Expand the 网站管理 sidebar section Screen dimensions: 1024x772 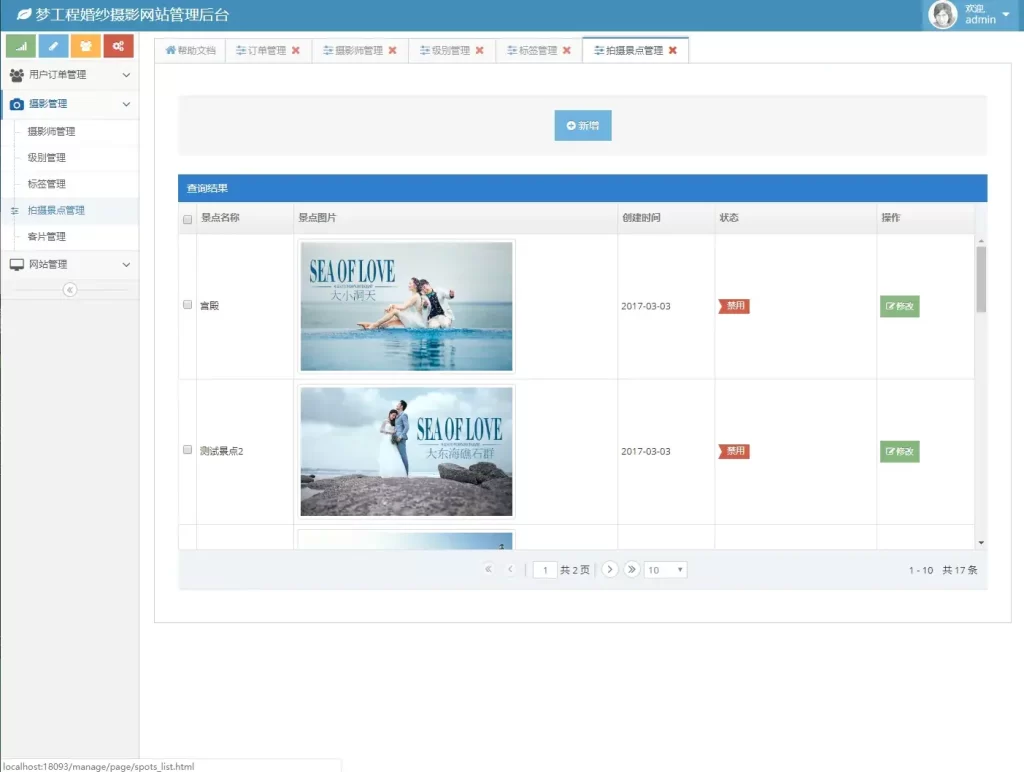click(69, 265)
